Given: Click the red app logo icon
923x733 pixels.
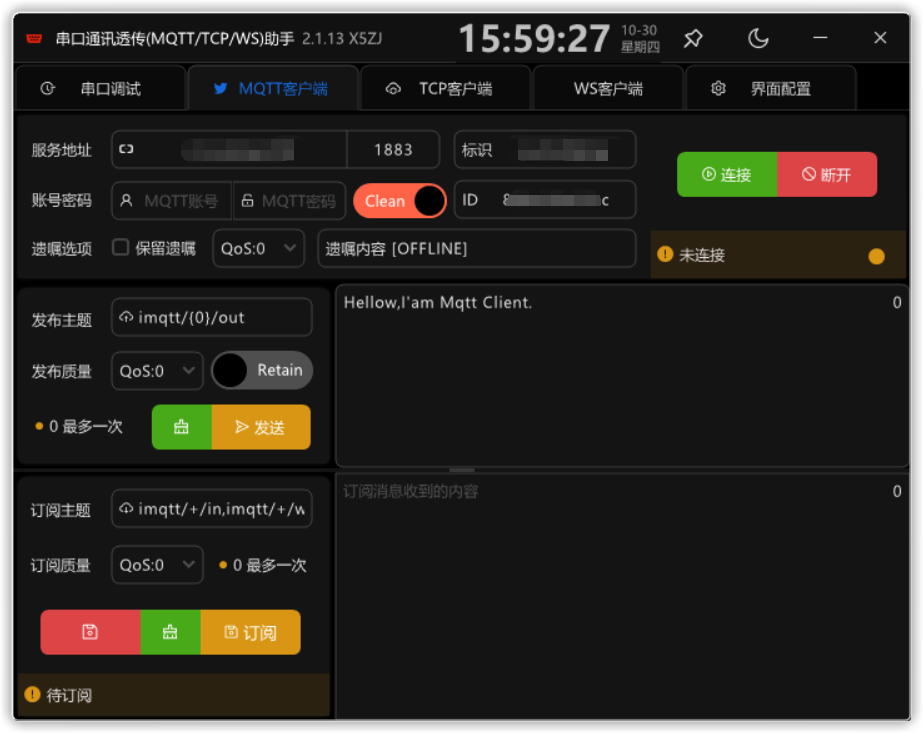Looking at the screenshot, I should pos(34,39).
